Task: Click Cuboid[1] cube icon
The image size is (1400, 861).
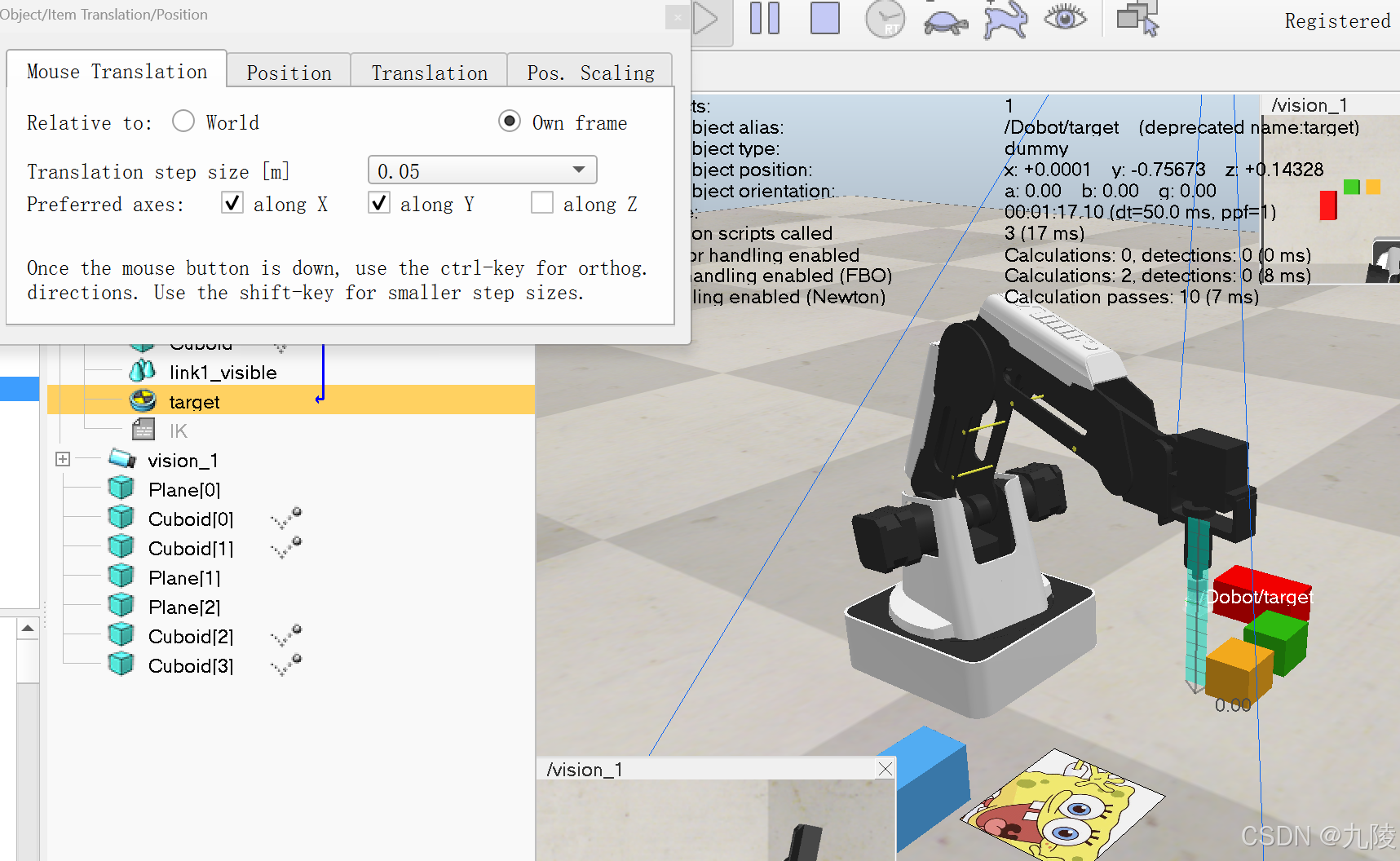Action: pos(121,547)
